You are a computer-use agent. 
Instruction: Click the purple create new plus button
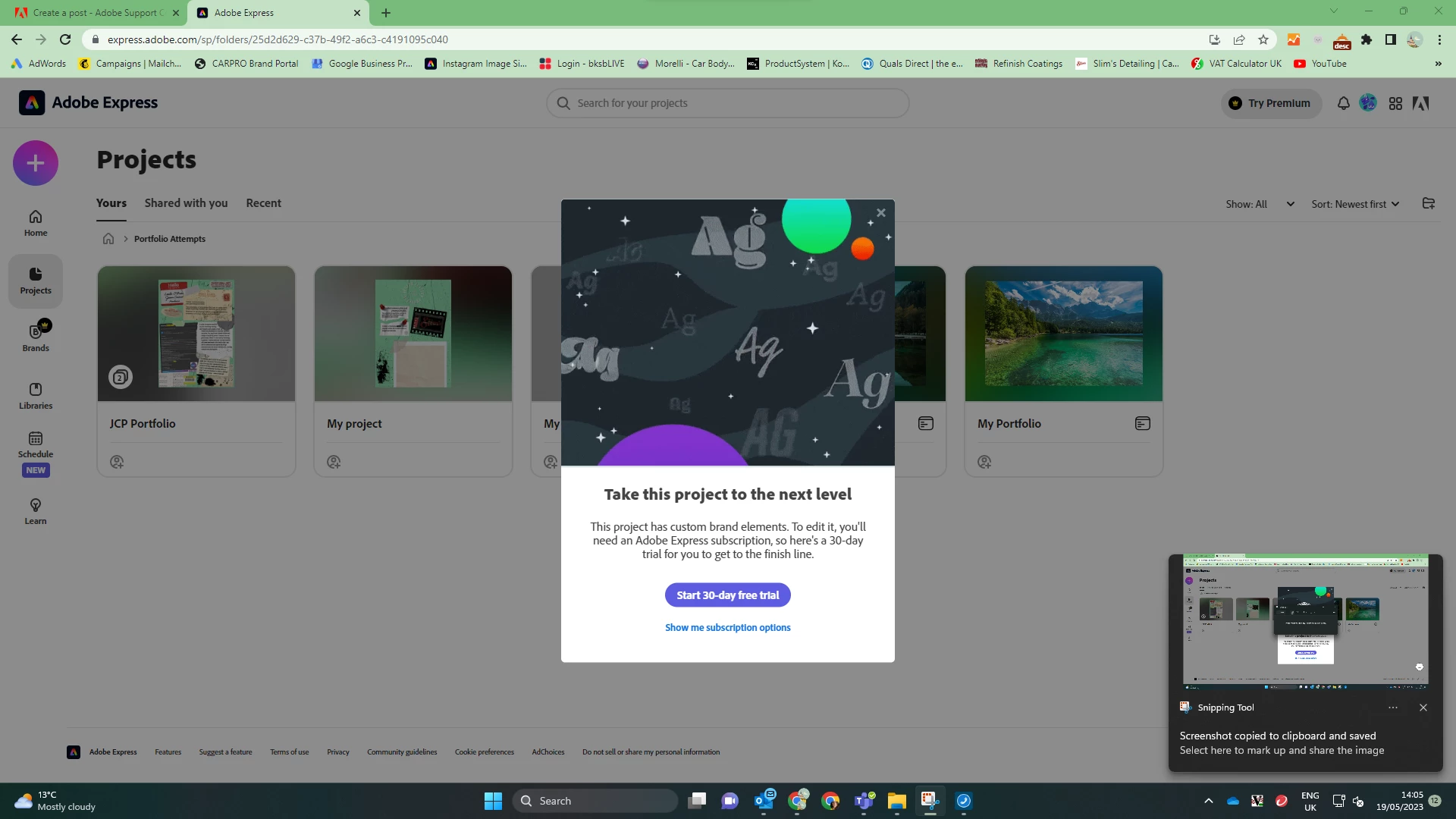[x=36, y=163]
